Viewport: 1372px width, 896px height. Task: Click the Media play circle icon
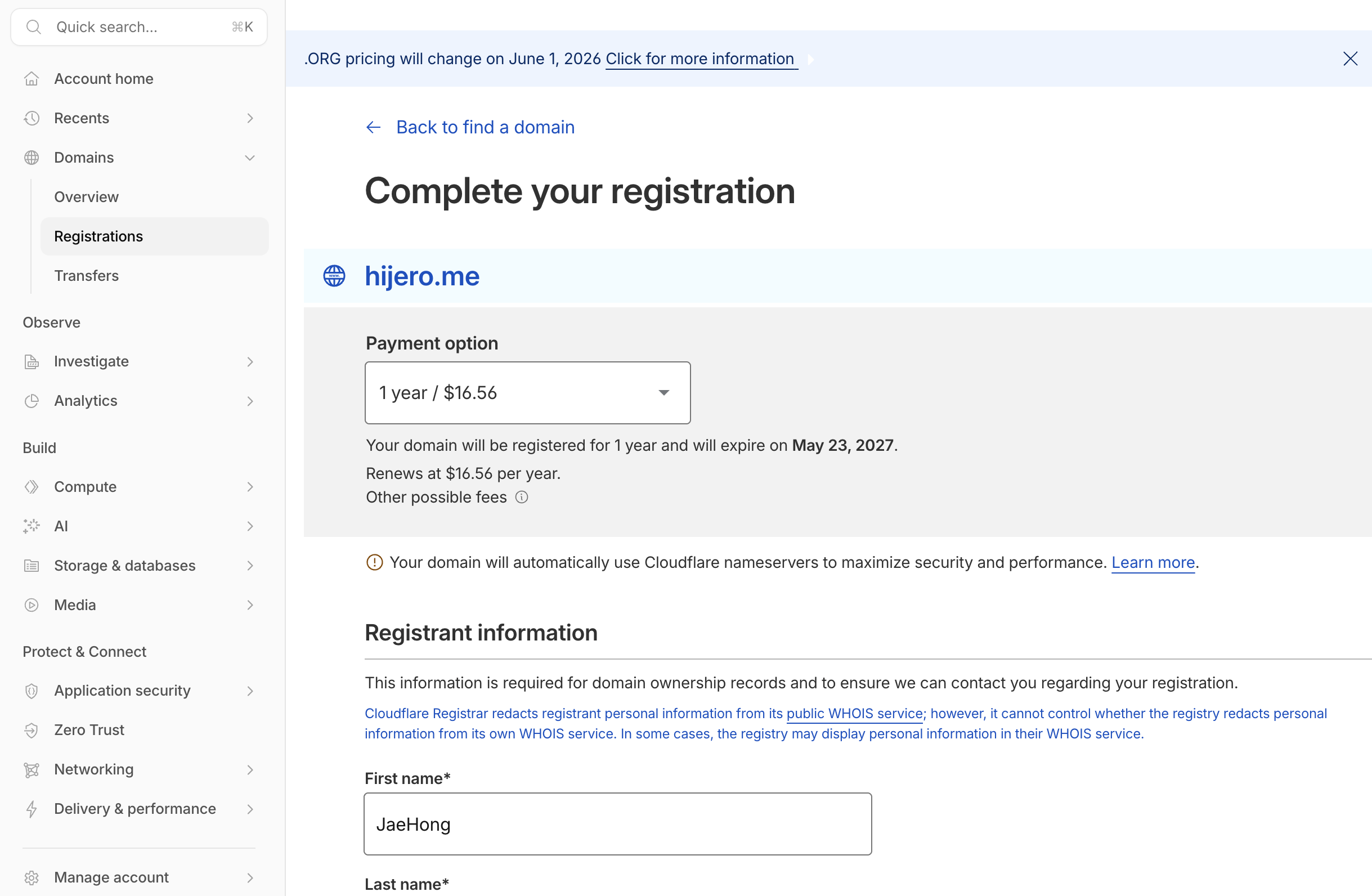coord(32,605)
